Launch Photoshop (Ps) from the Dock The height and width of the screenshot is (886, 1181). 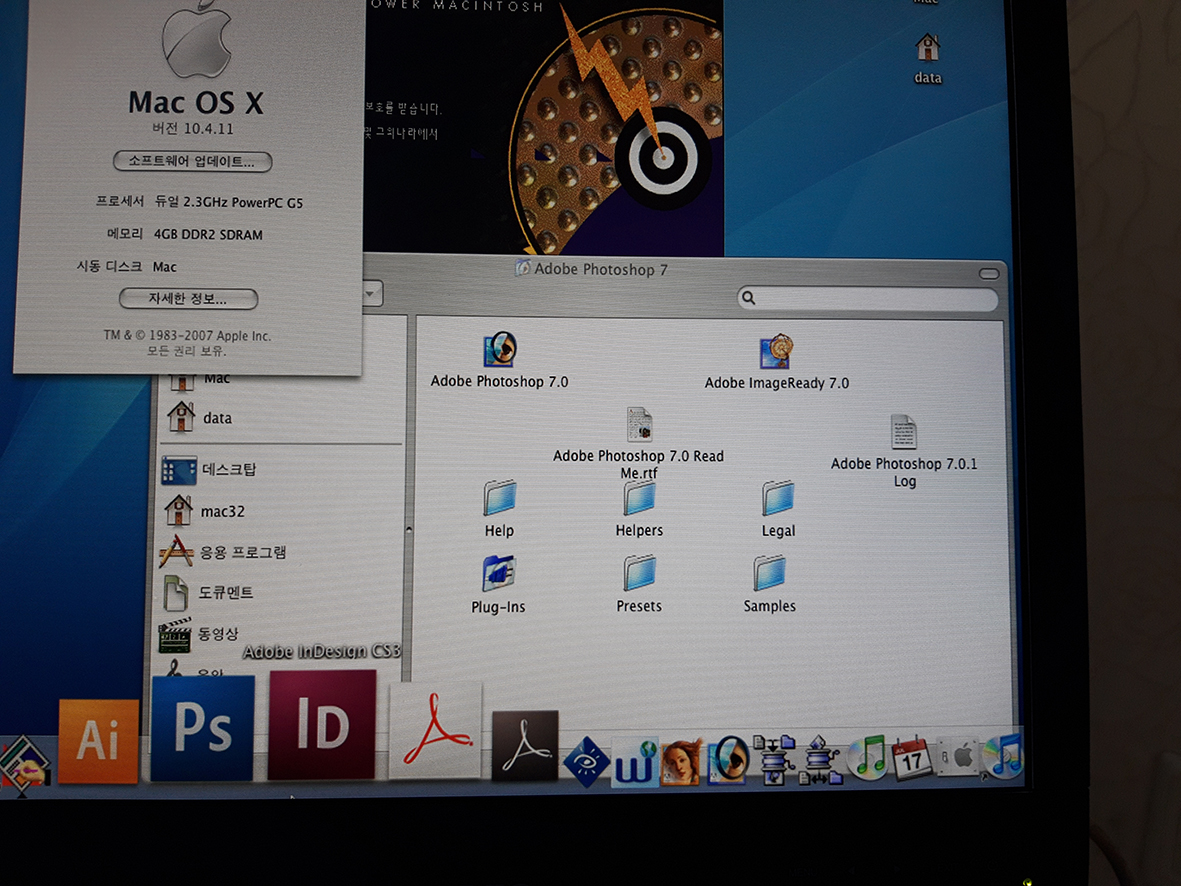(x=203, y=728)
